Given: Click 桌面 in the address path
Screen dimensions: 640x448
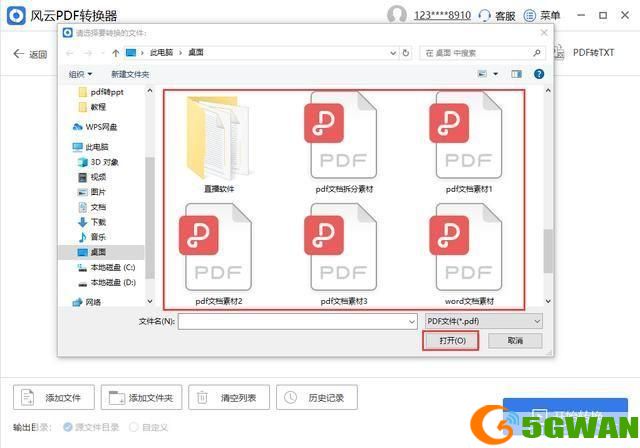Looking at the screenshot, I should click(196, 53).
